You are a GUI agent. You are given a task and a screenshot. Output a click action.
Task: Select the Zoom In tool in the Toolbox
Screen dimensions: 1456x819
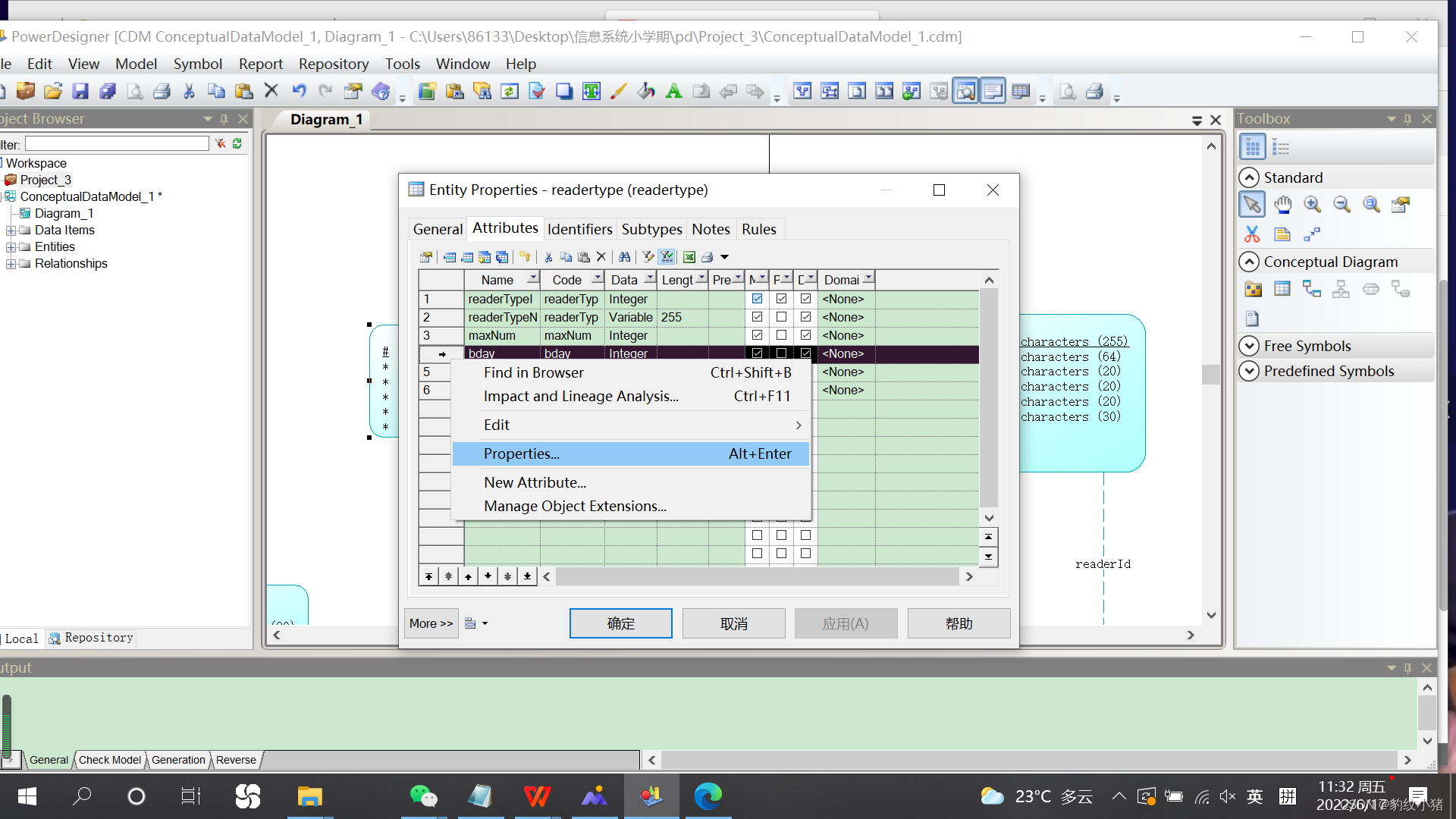(x=1312, y=205)
